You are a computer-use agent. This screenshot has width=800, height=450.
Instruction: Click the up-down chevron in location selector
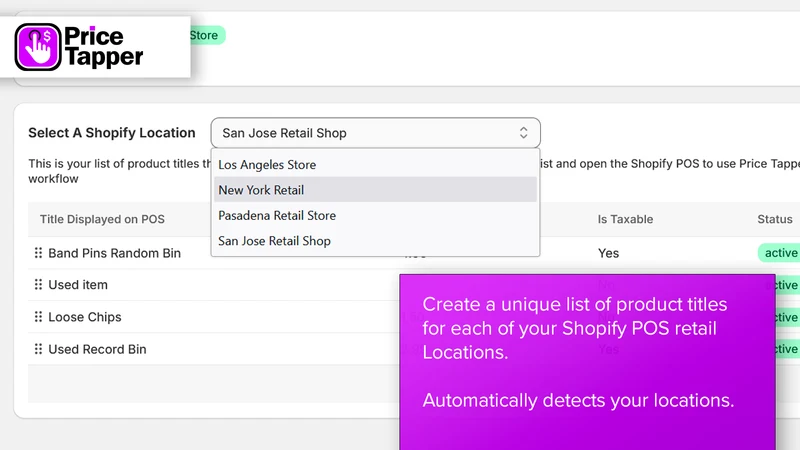(x=523, y=133)
